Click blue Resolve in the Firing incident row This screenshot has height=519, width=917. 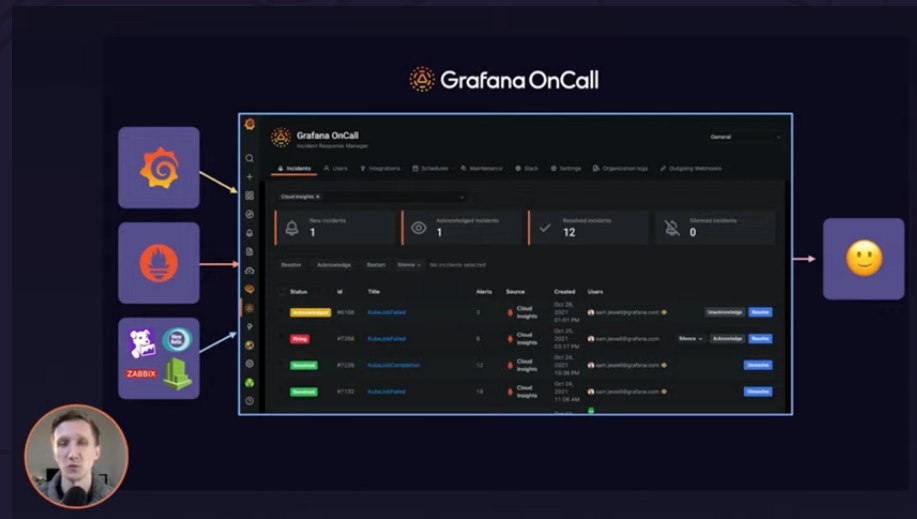[760, 339]
